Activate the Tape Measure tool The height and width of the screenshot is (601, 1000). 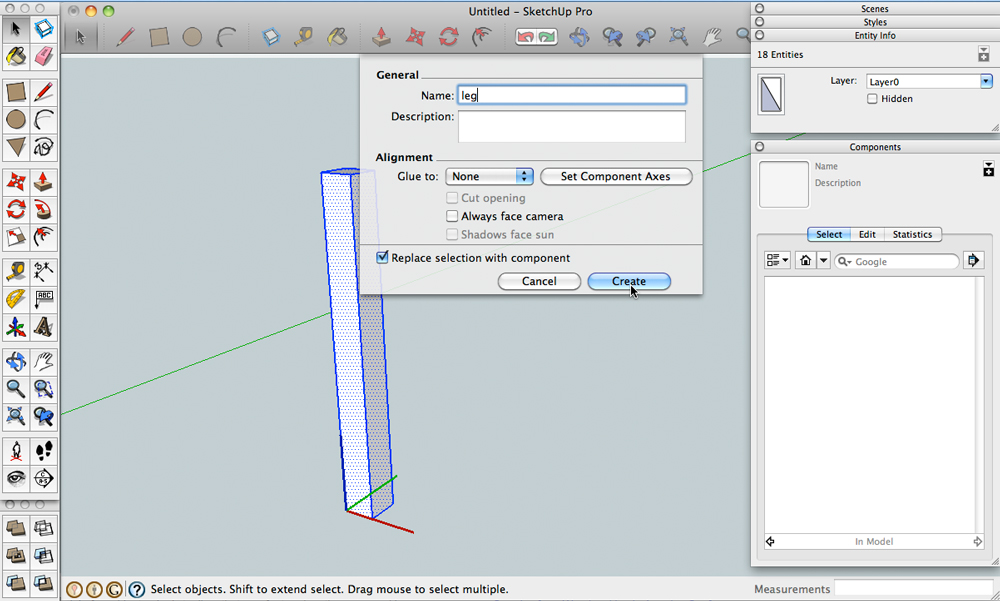15,270
